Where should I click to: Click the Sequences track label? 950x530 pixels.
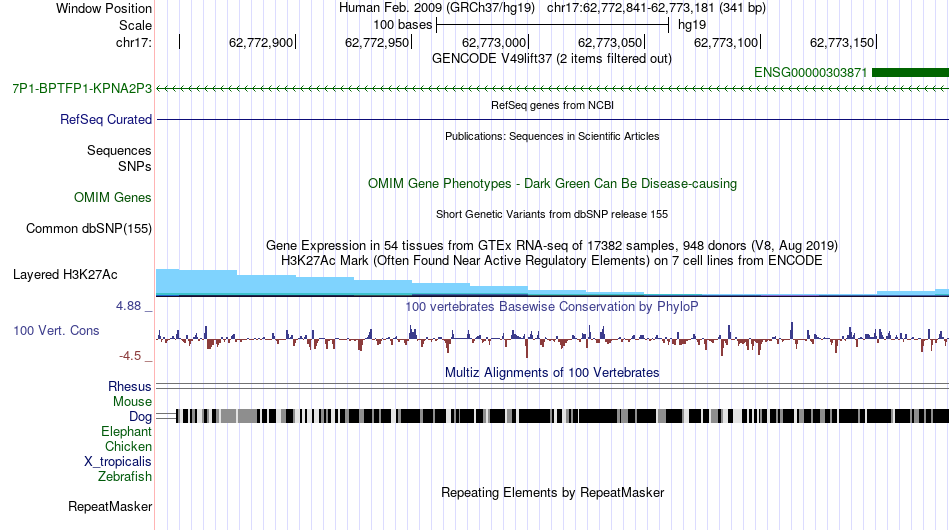(x=119, y=150)
